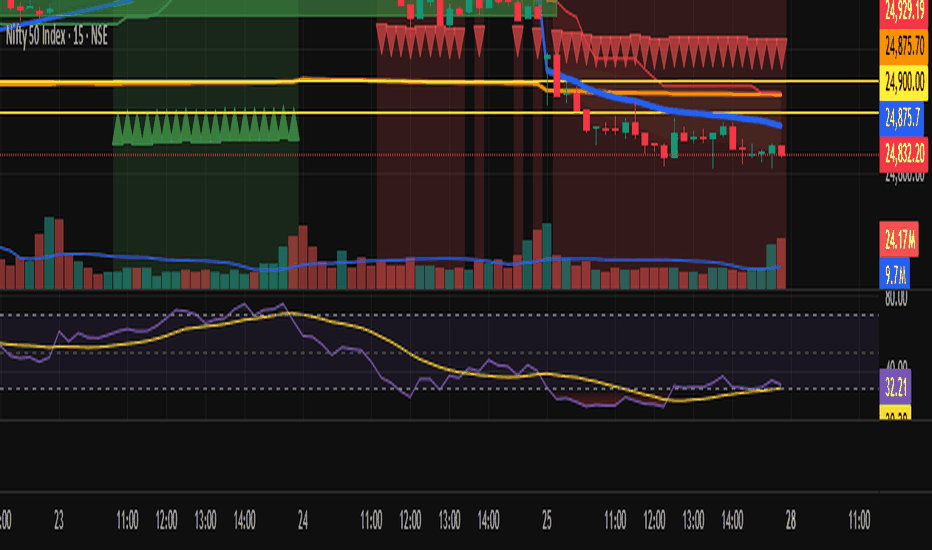Select the red 24.17M volume label
The width and height of the screenshot is (932, 550).
click(899, 240)
